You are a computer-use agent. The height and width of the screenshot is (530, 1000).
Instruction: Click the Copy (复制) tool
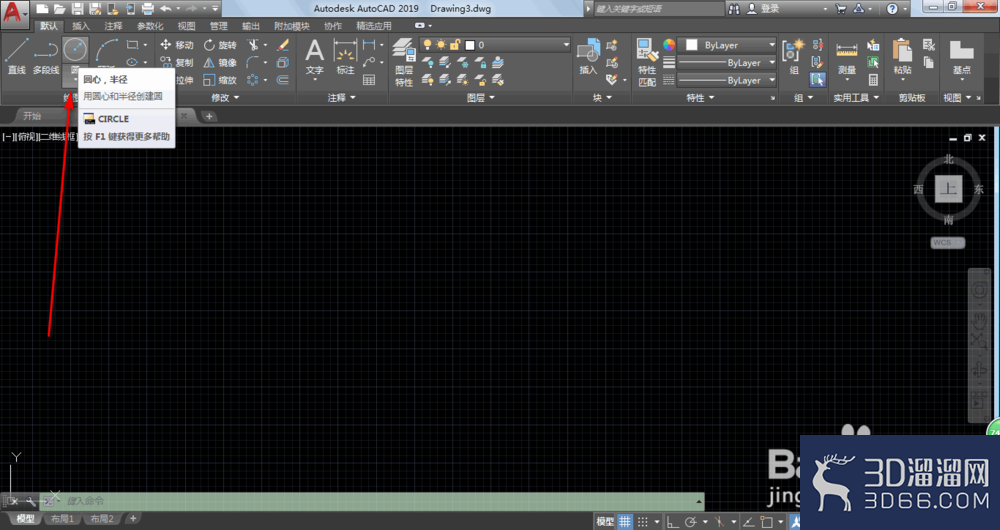point(176,63)
